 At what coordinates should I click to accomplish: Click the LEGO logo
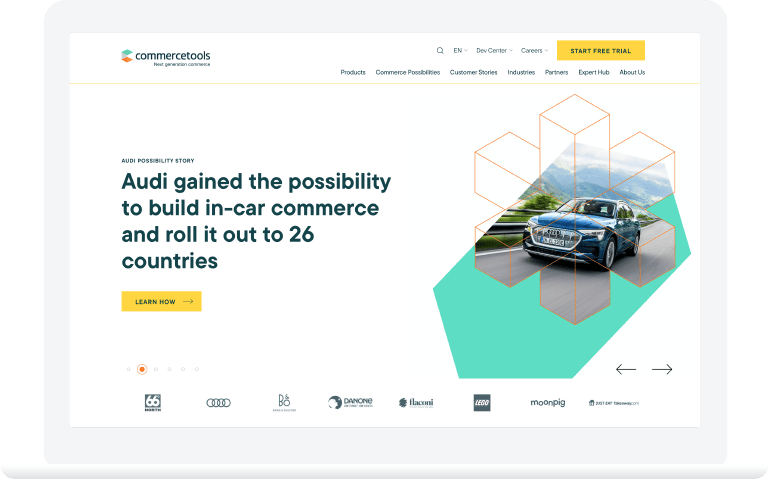tap(482, 403)
